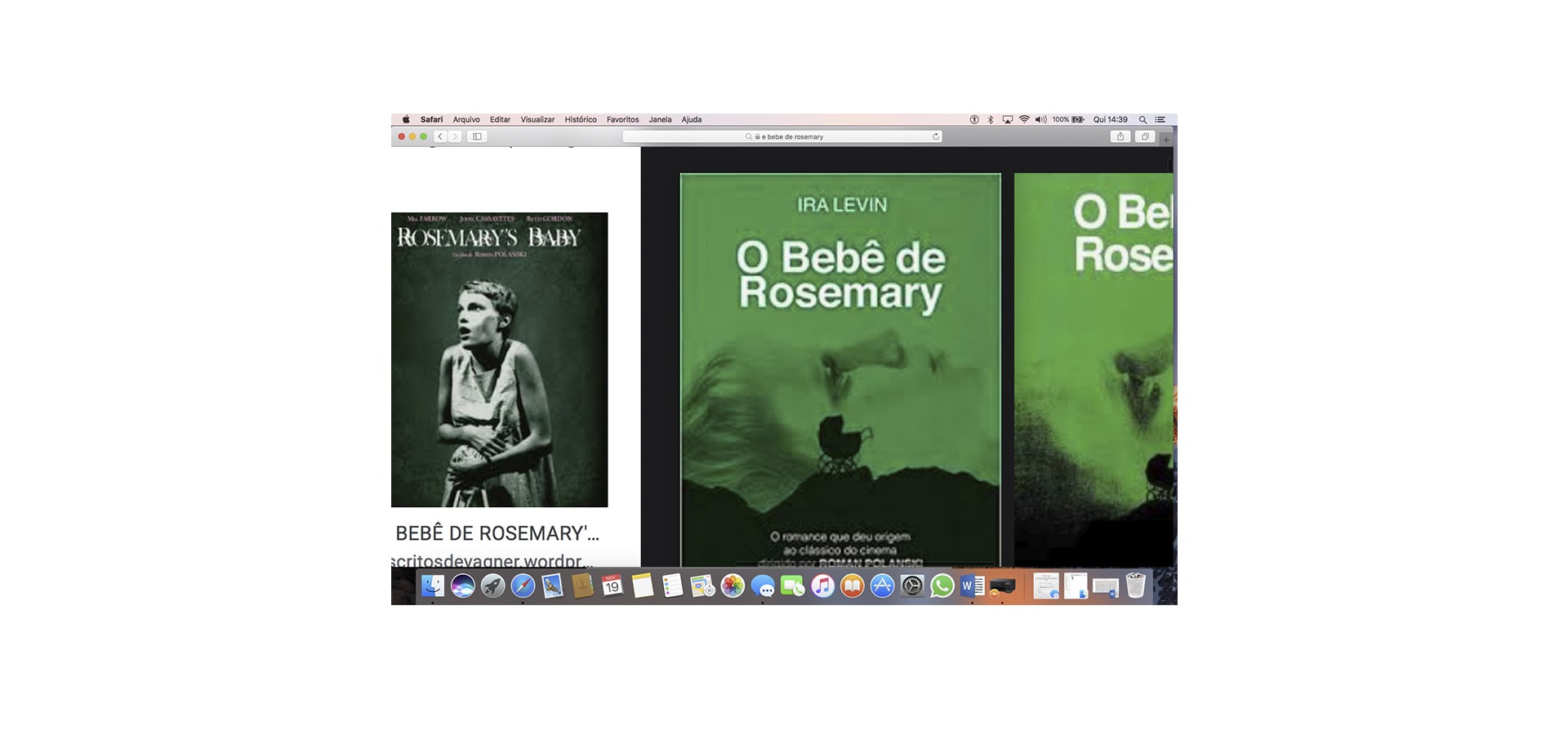Click the Accessibility status icon in menu bar
This screenshot has width=1568, height=735.
974,119
